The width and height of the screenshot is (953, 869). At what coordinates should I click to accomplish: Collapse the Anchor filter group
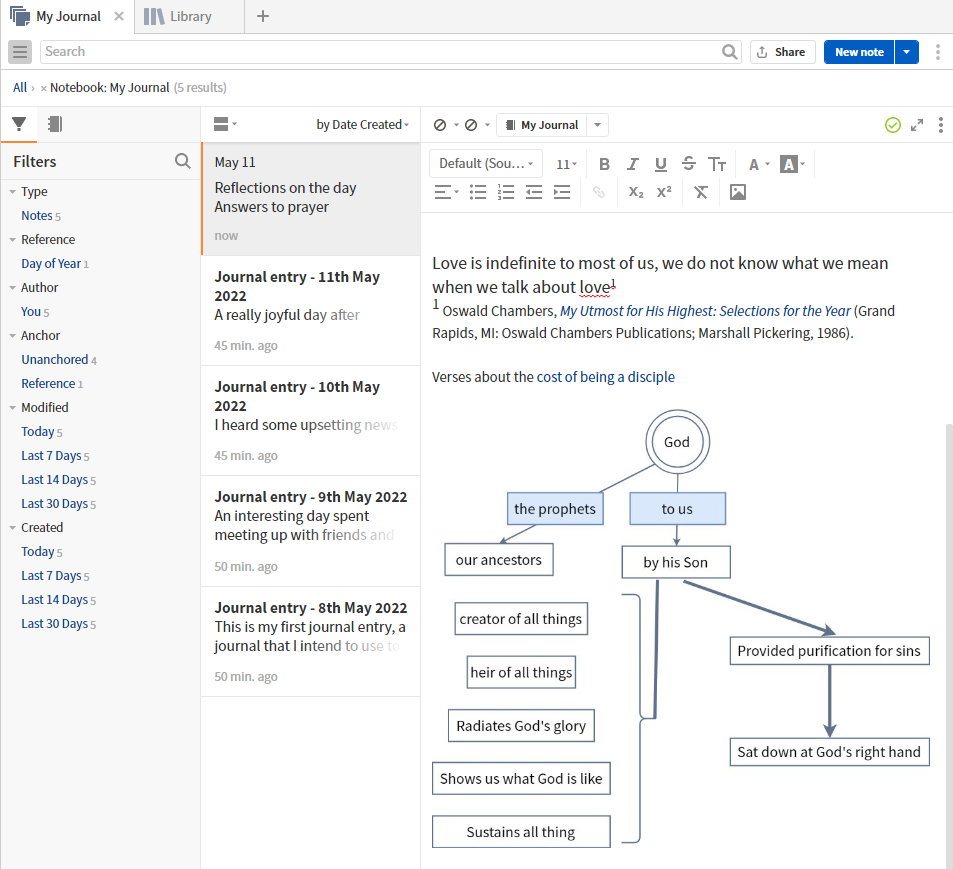tap(12, 336)
